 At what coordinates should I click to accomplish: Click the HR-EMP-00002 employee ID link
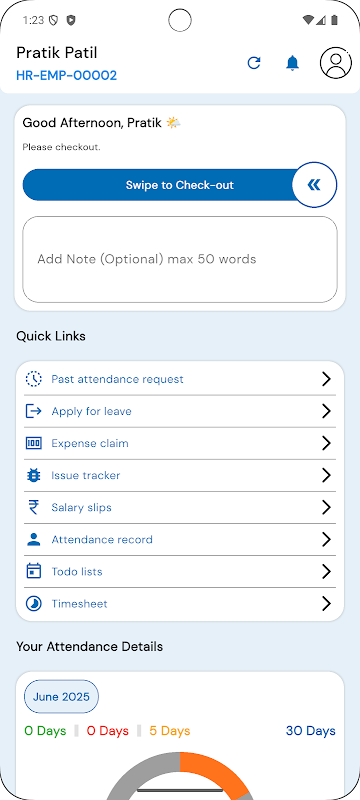tap(67, 76)
